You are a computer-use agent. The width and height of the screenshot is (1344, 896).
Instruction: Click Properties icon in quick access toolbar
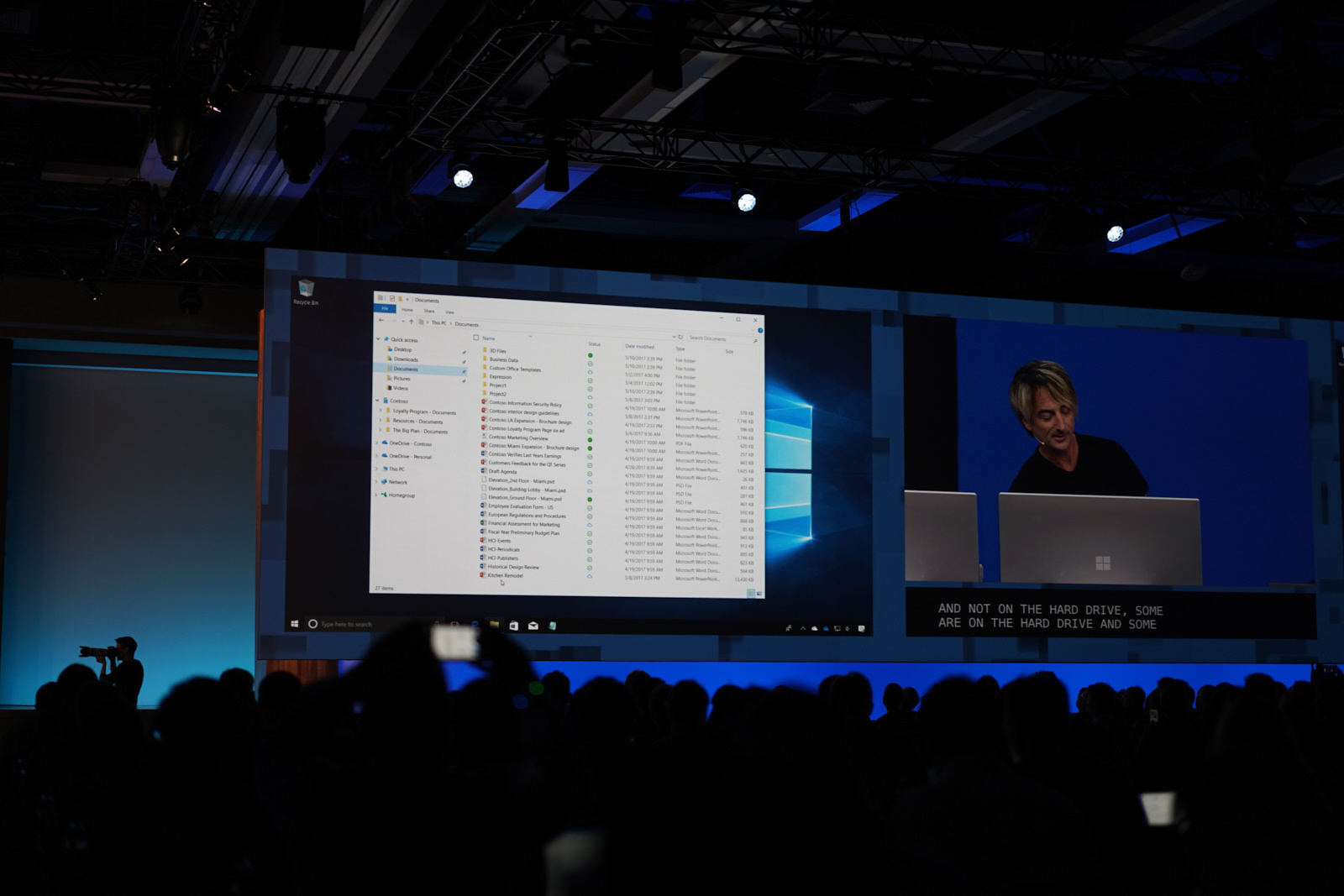(x=391, y=298)
